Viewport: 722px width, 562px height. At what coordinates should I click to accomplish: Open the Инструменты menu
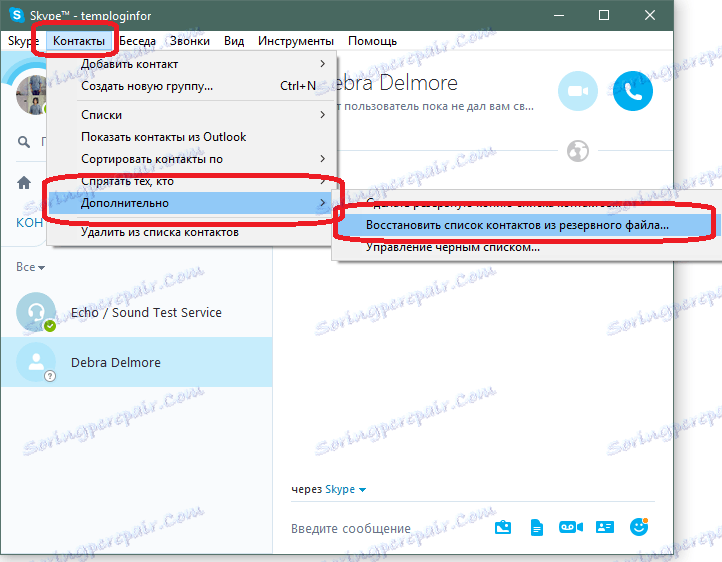click(296, 41)
